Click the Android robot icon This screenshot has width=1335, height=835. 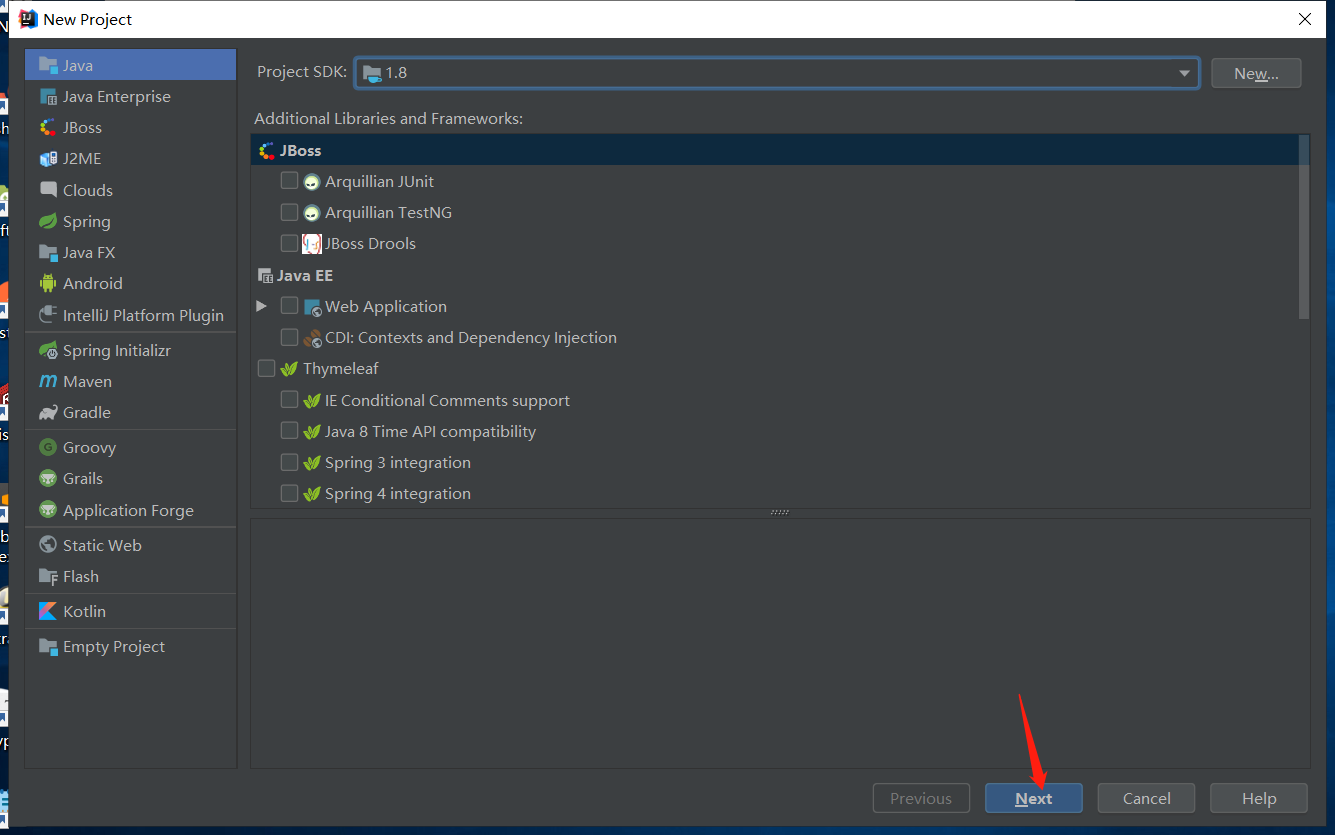pyautogui.click(x=47, y=283)
